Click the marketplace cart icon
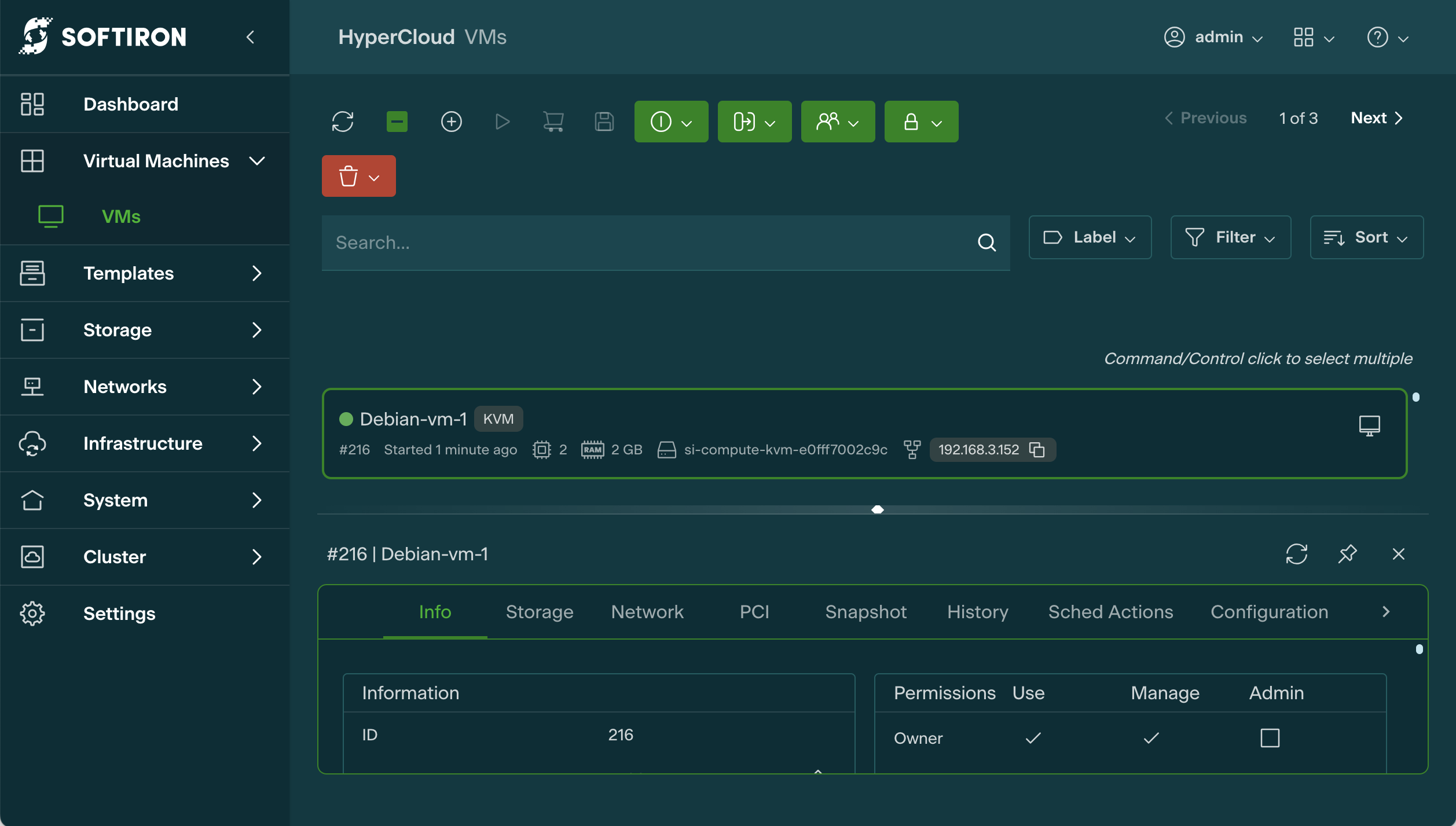1456x826 pixels. click(553, 122)
